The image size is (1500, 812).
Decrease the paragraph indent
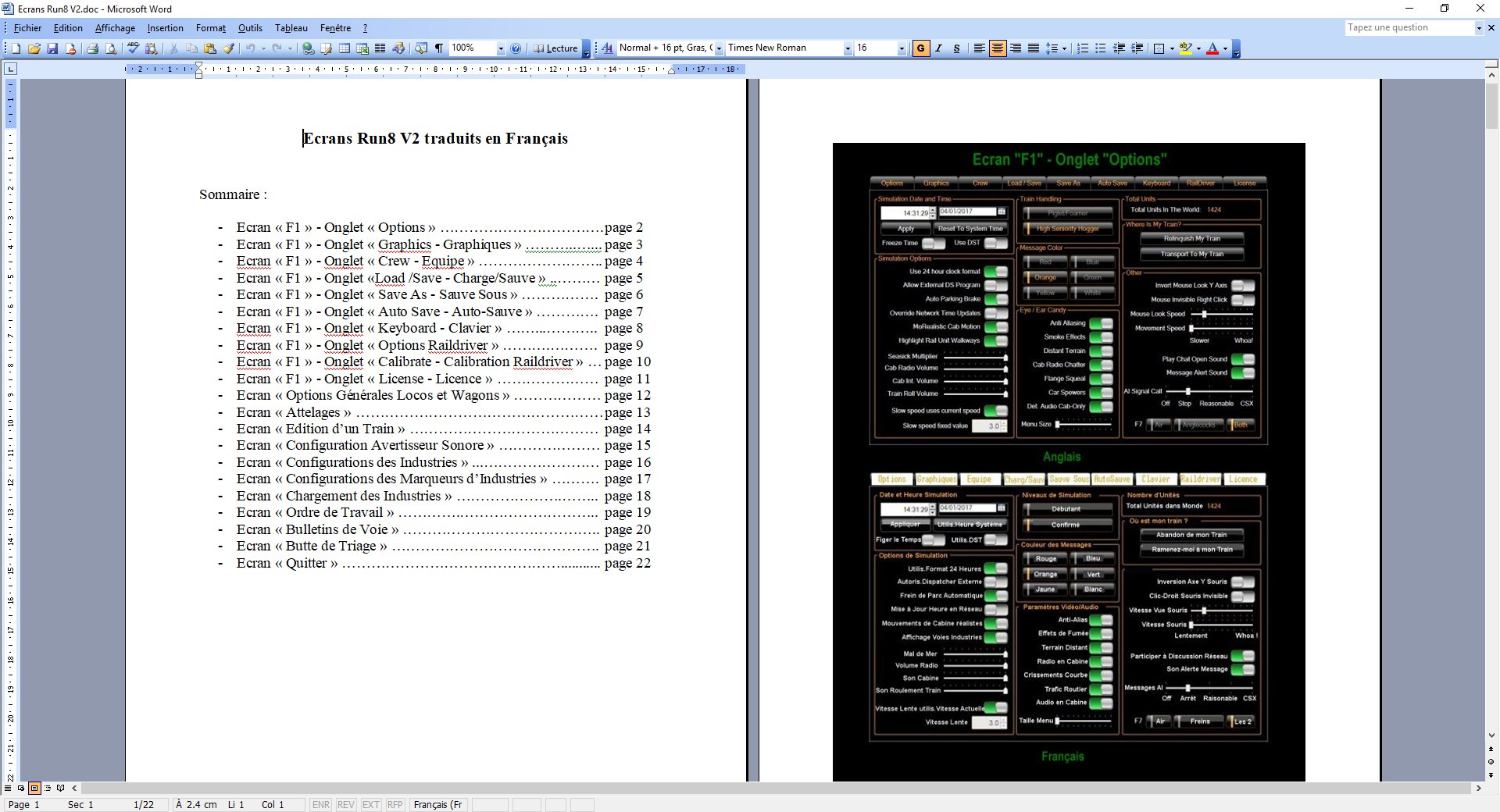[1119, 48]
